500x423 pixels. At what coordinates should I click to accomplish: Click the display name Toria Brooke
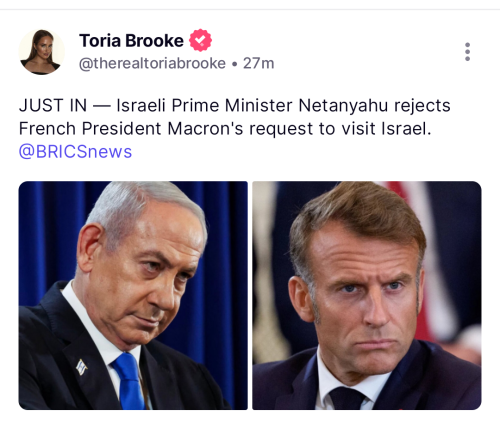click(x=131, y=41)
